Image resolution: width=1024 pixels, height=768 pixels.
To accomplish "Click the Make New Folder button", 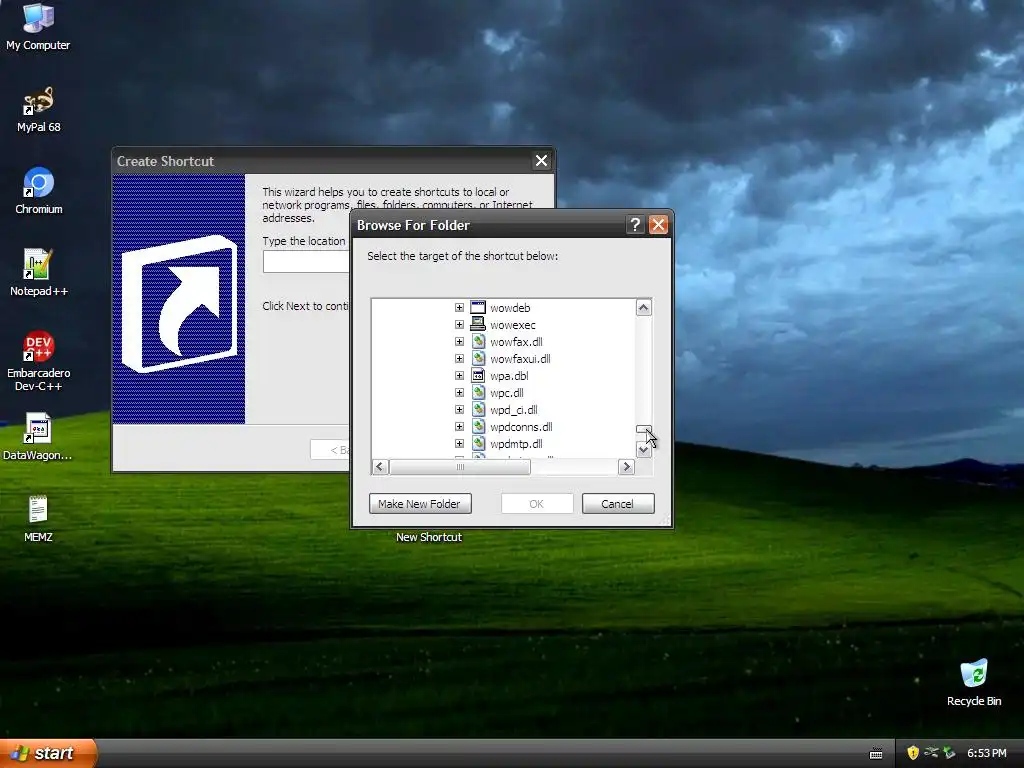I will [420, 504].
